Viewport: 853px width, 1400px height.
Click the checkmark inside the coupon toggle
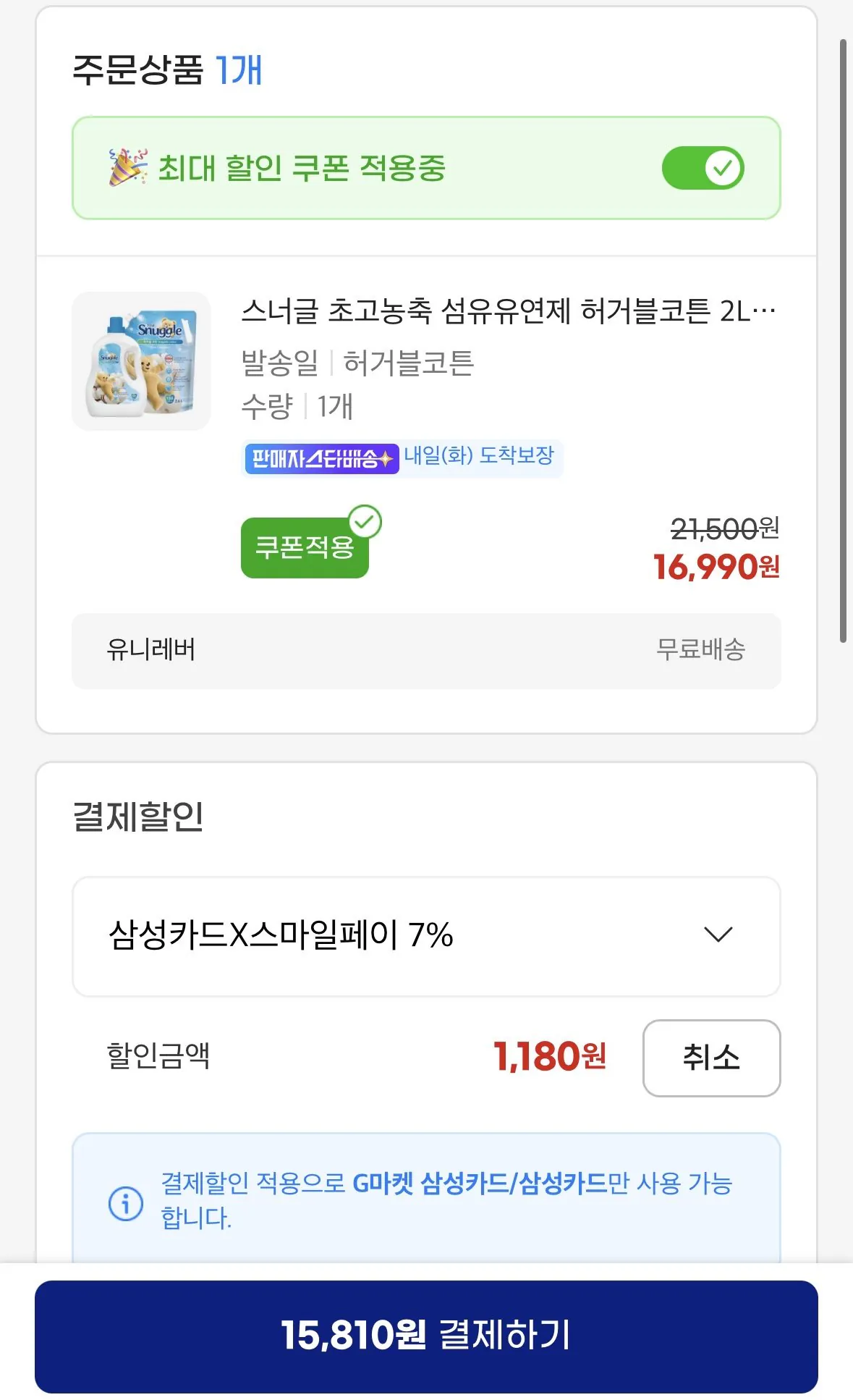(x=724, y=168)
